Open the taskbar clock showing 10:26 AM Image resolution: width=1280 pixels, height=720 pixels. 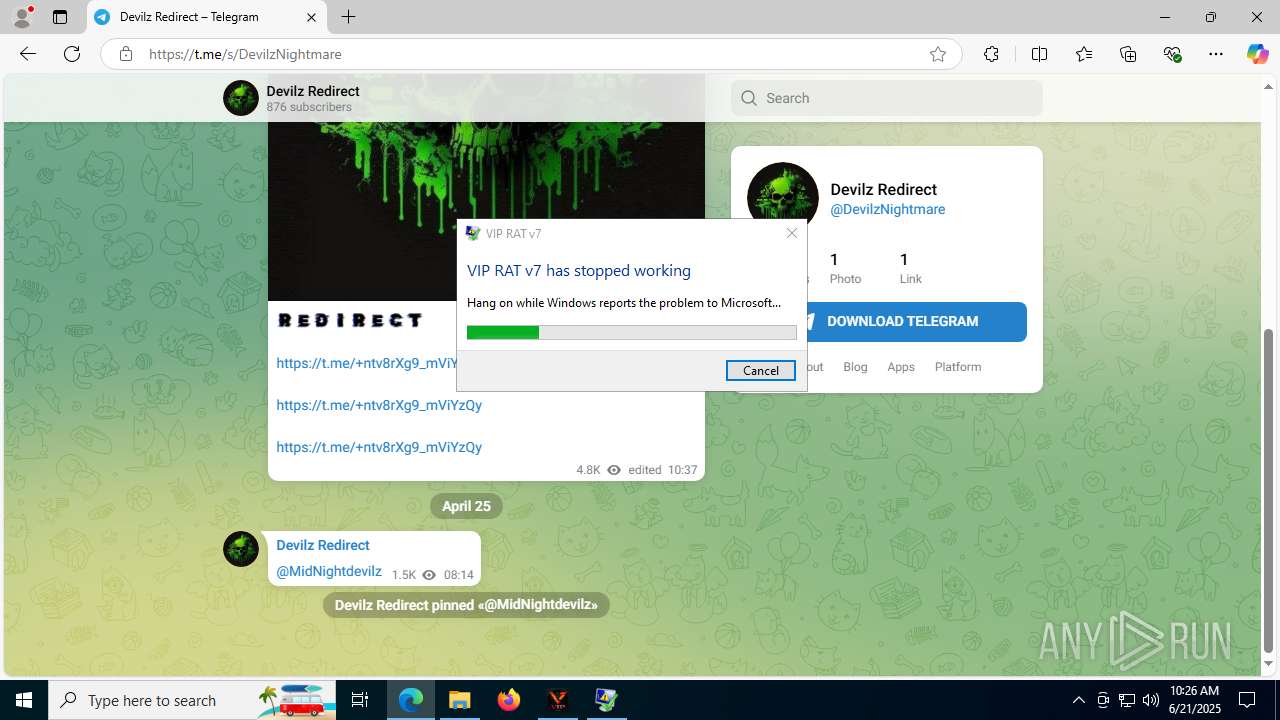pyautogui.click(x=1194, y=700)
